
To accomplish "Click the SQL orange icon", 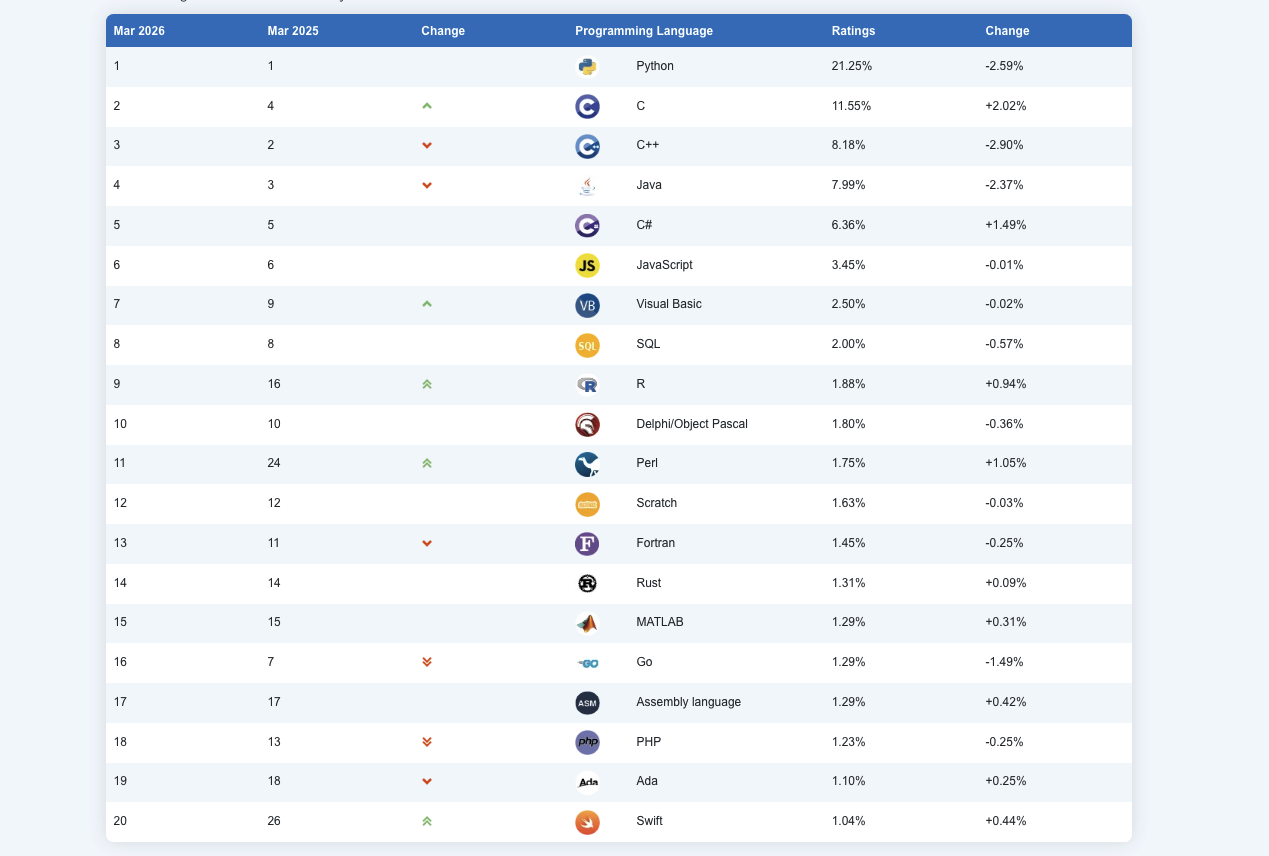I will click(588, 345).
